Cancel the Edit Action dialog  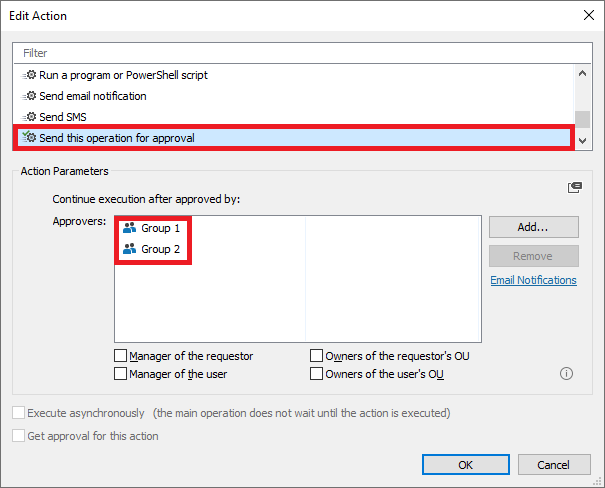(x=553, y=465)
